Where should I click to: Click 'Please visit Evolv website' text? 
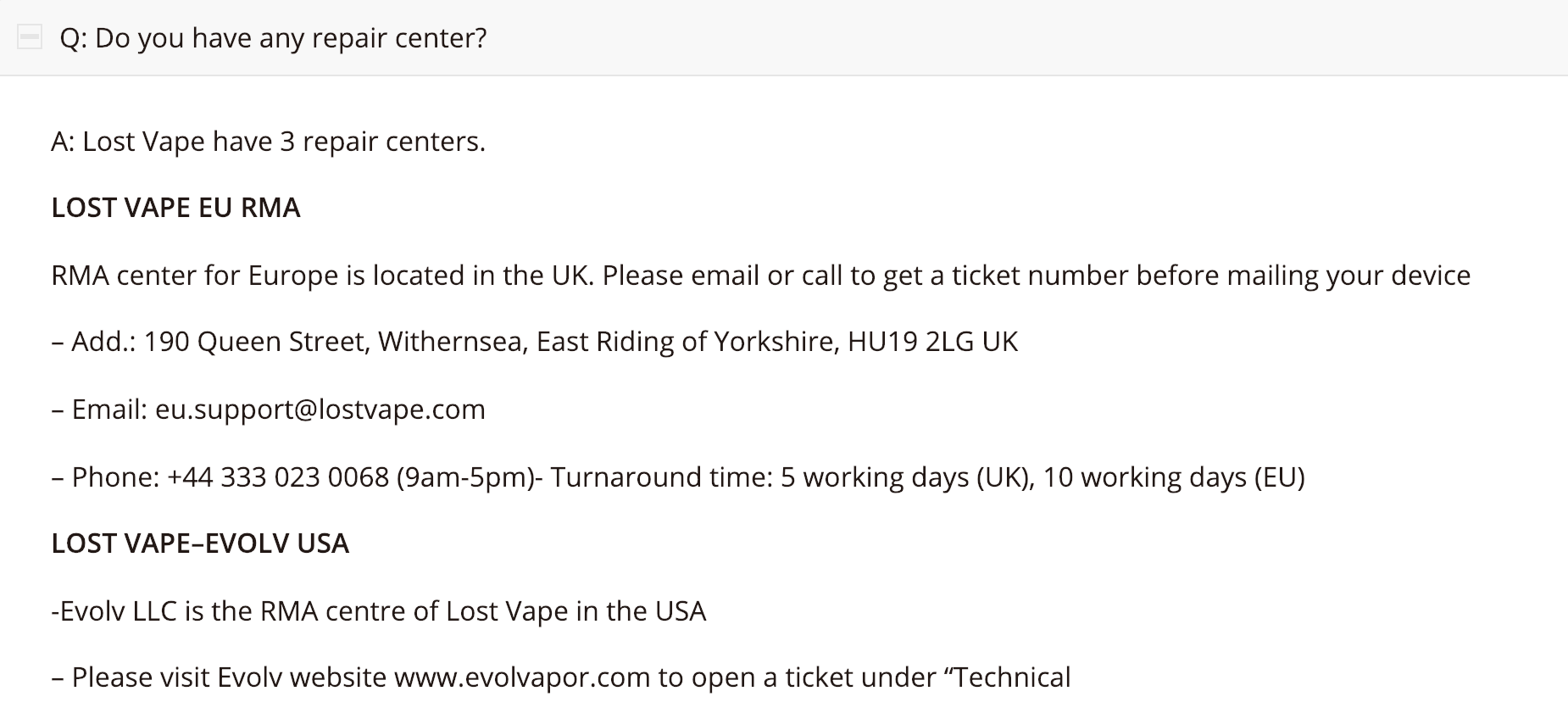tap(229, 677)
